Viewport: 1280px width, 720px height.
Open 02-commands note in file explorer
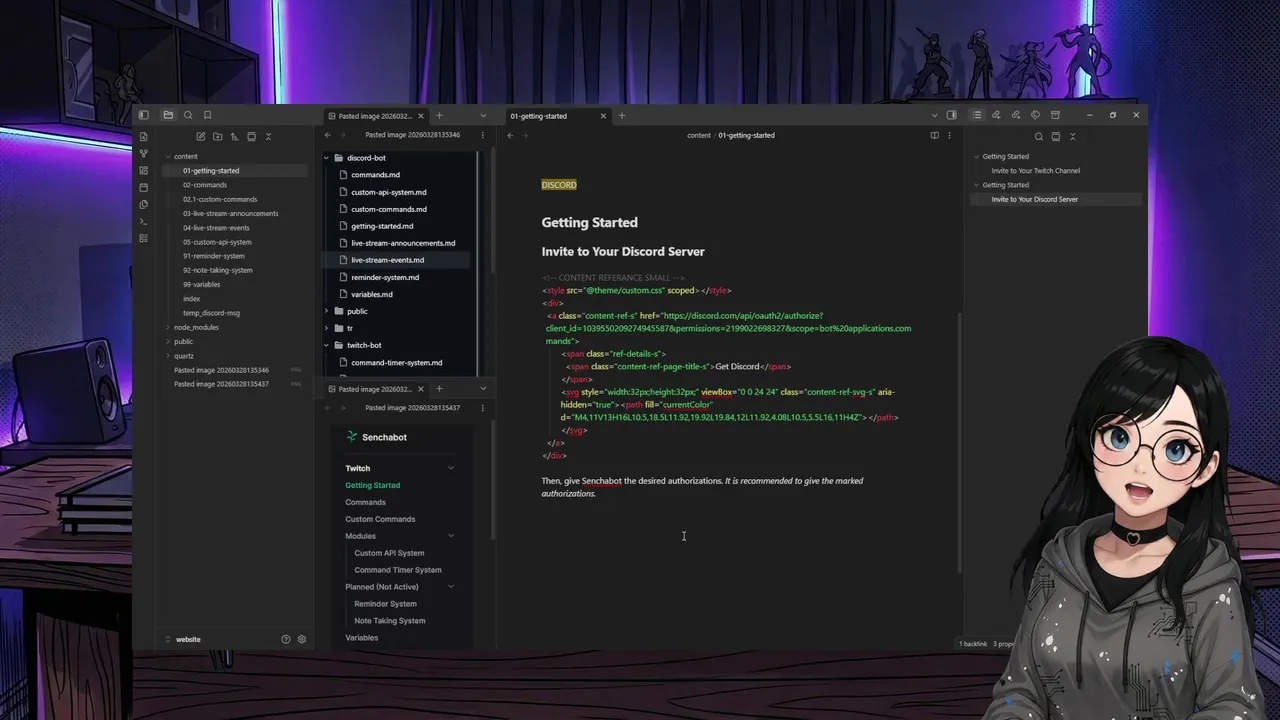click(x=205, y=185)
